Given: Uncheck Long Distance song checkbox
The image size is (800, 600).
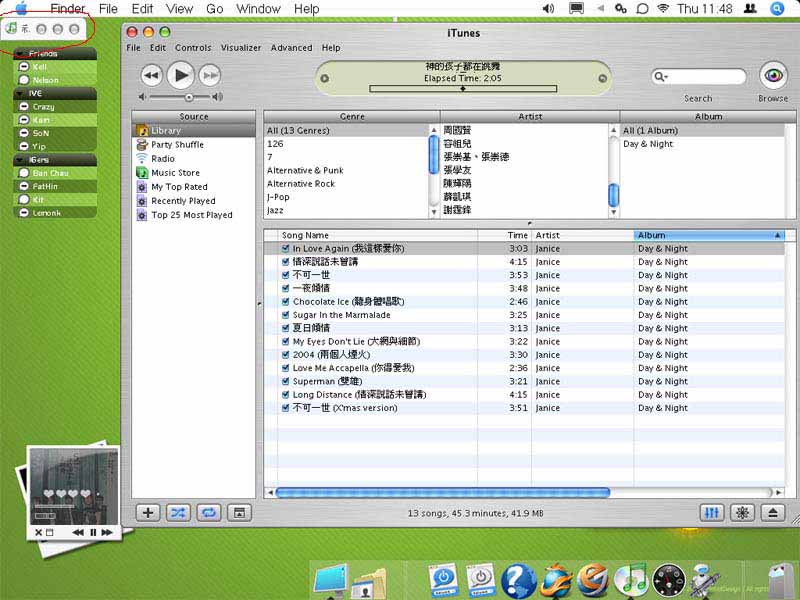Looking at the screenshot, I should pyautogui.click(x=286, y=394).
